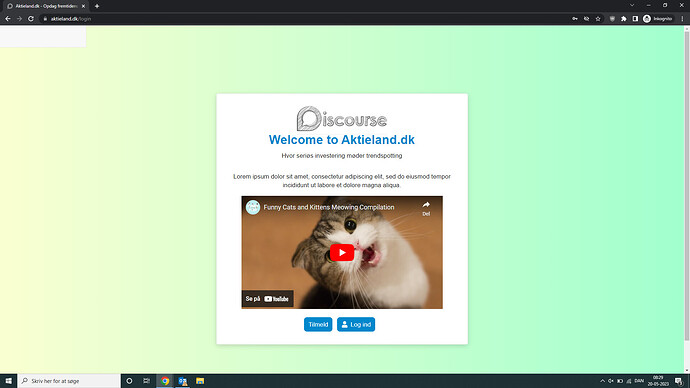Open File Explorer from the taskbar
Viewport: 690px width, 388px height.
200,381
